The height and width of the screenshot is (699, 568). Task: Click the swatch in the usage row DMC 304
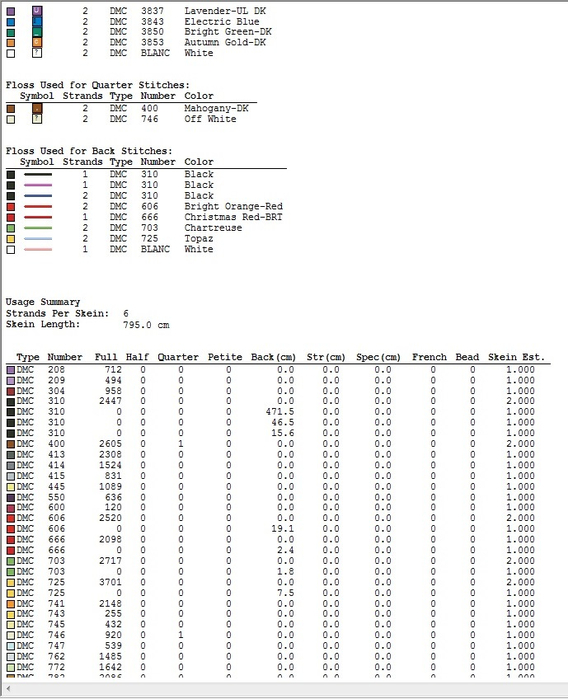[11, 391]
